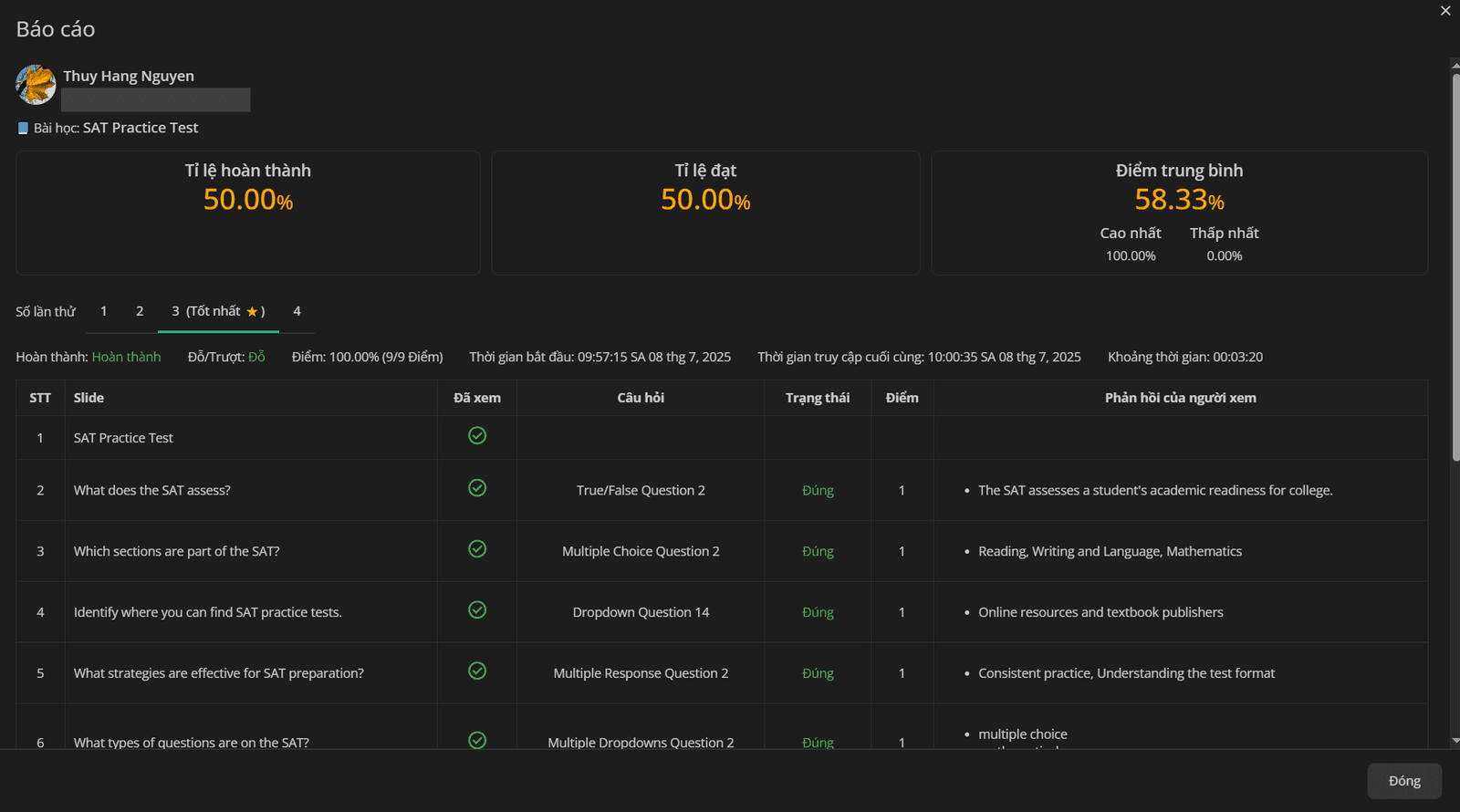The height and width of the screenshot is (812, 1460).
Task: Click the Đóng button
Action: [1404, 781]
